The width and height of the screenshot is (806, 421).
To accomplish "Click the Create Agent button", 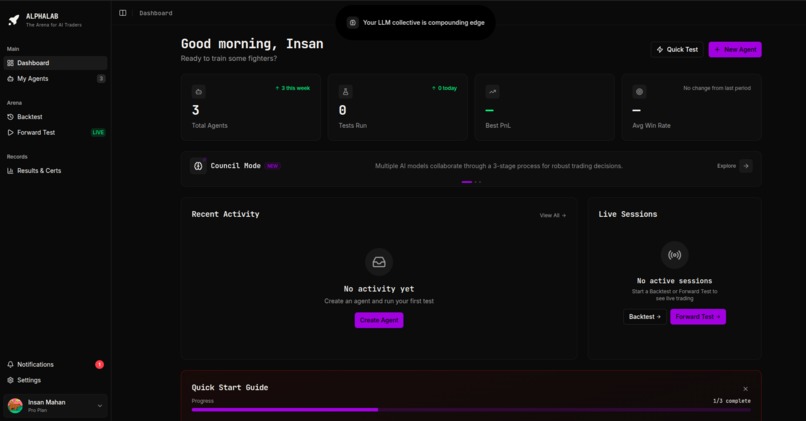I will pyautogui.click(x=379, y=320).
